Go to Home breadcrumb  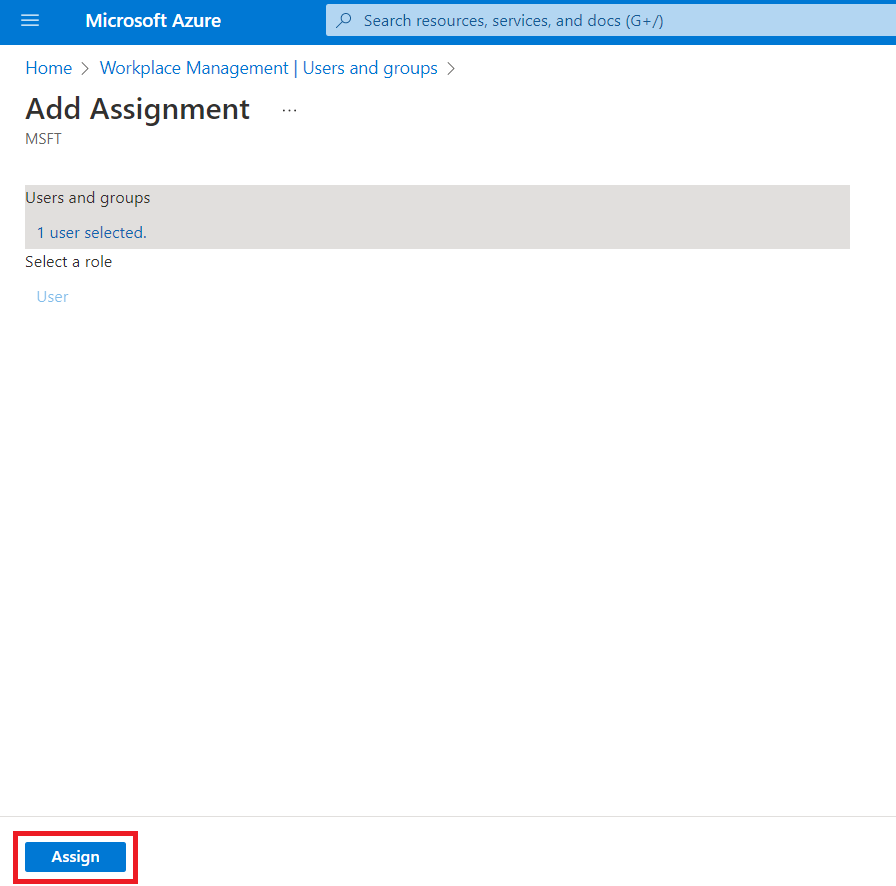tap(49, 68)
